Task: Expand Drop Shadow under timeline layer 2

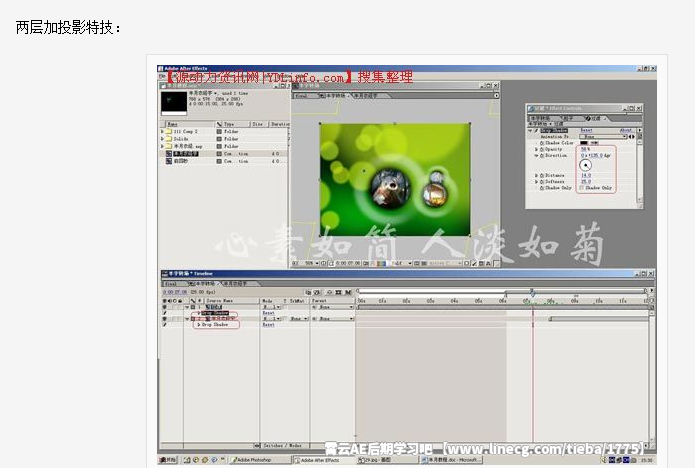Action: [199, 325]
